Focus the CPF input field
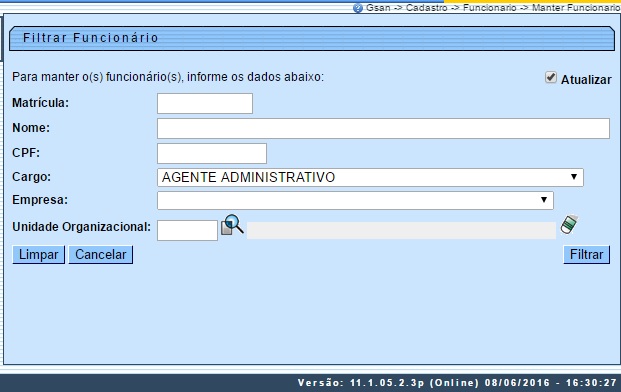The height and width of the screenshot is (392, 621). [212, 153]
